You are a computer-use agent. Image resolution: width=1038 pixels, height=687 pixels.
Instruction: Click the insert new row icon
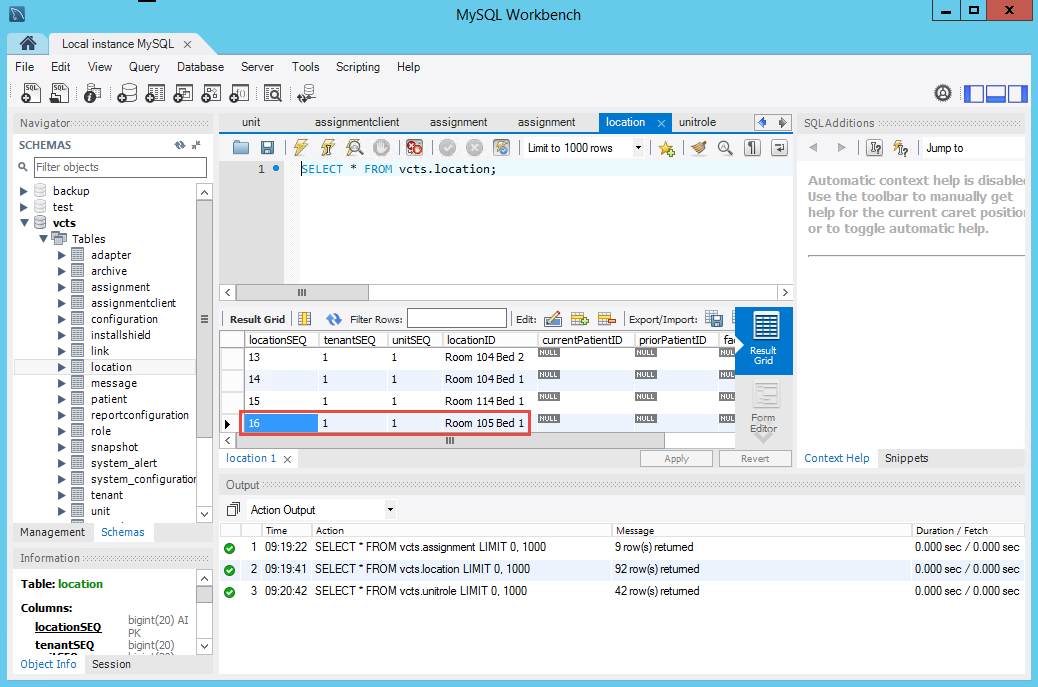(x=580, y=319)
